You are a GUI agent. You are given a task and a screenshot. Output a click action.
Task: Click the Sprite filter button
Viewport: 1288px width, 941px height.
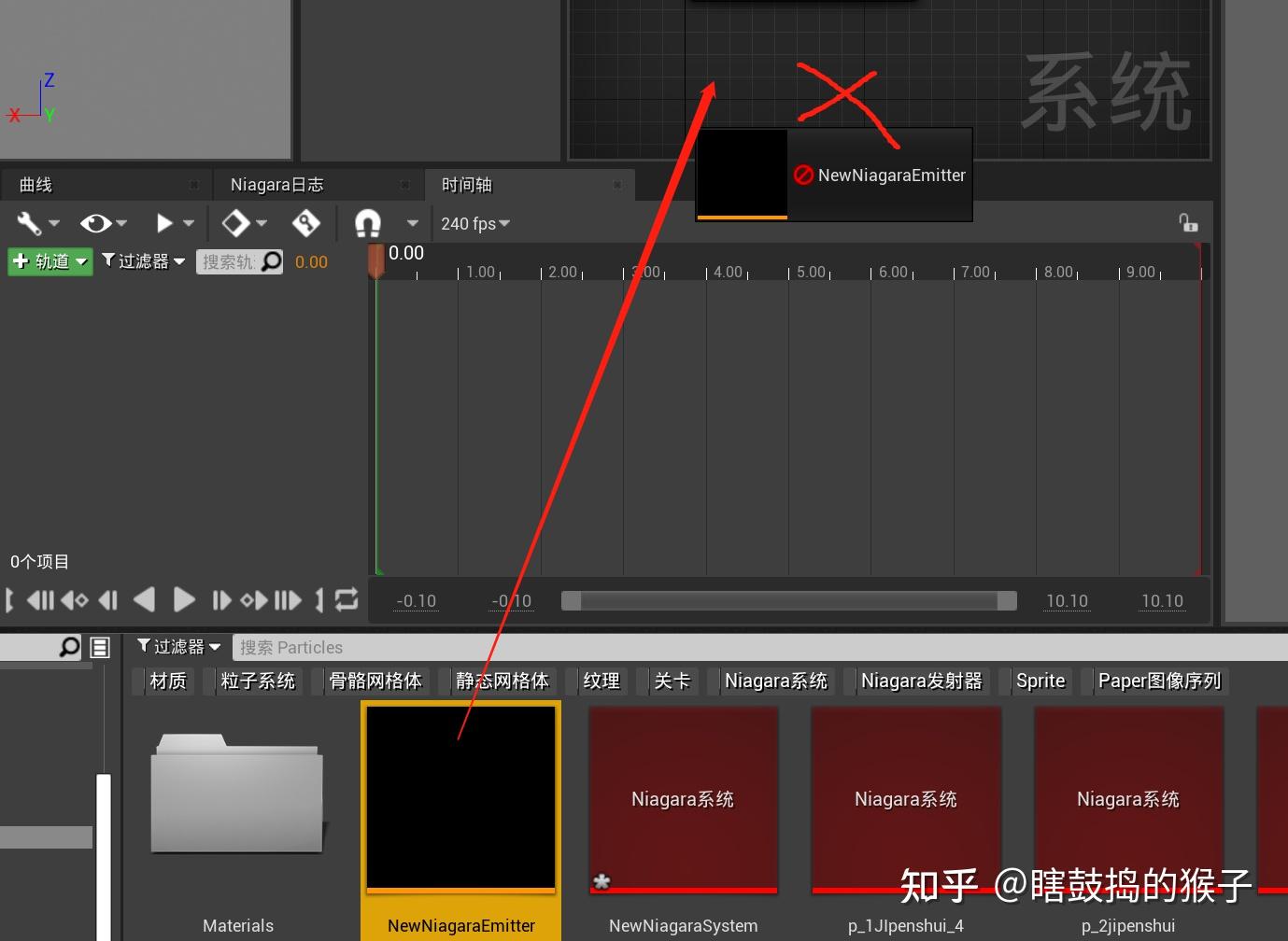[1039, 681]
